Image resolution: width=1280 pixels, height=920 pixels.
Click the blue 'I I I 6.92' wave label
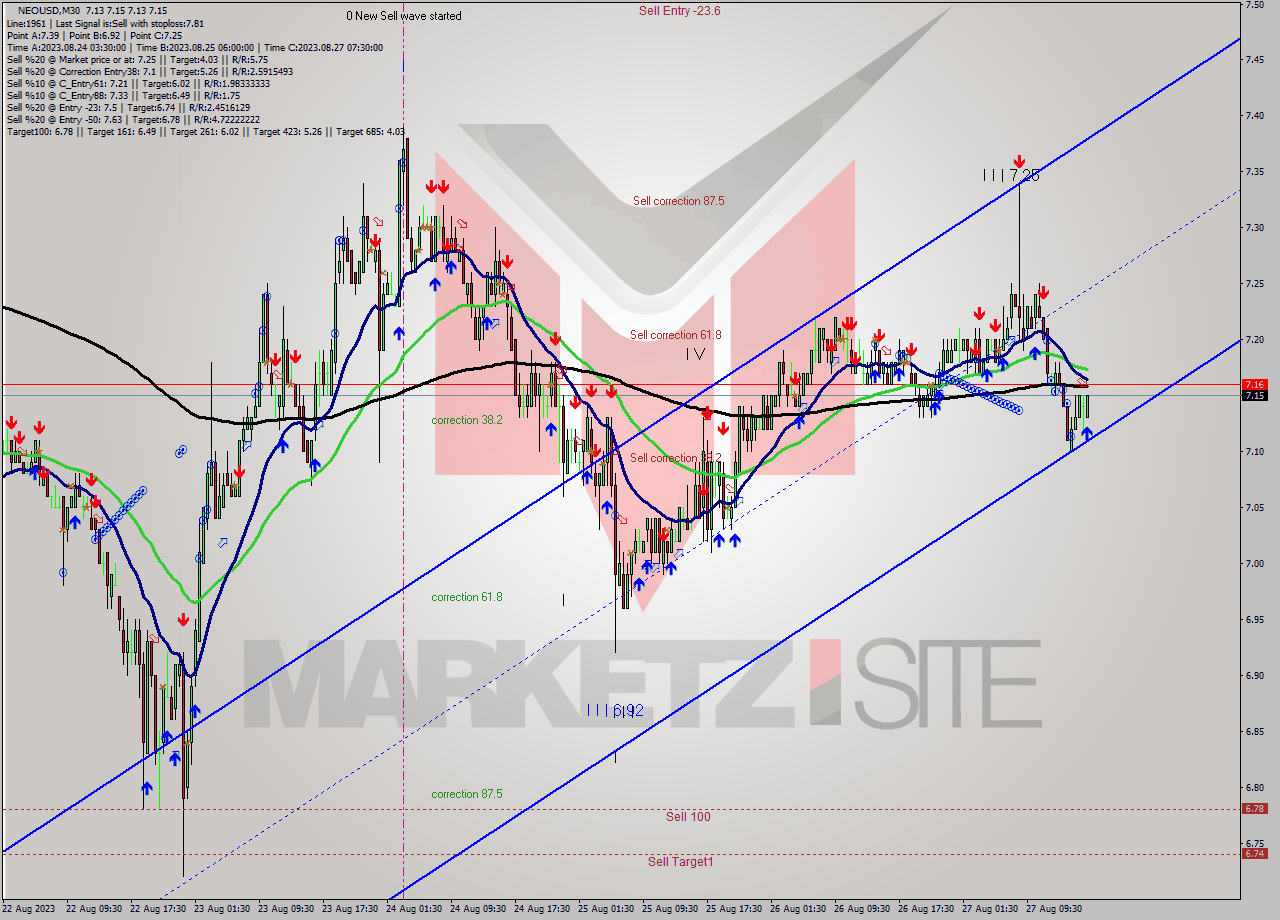(615, 710)
